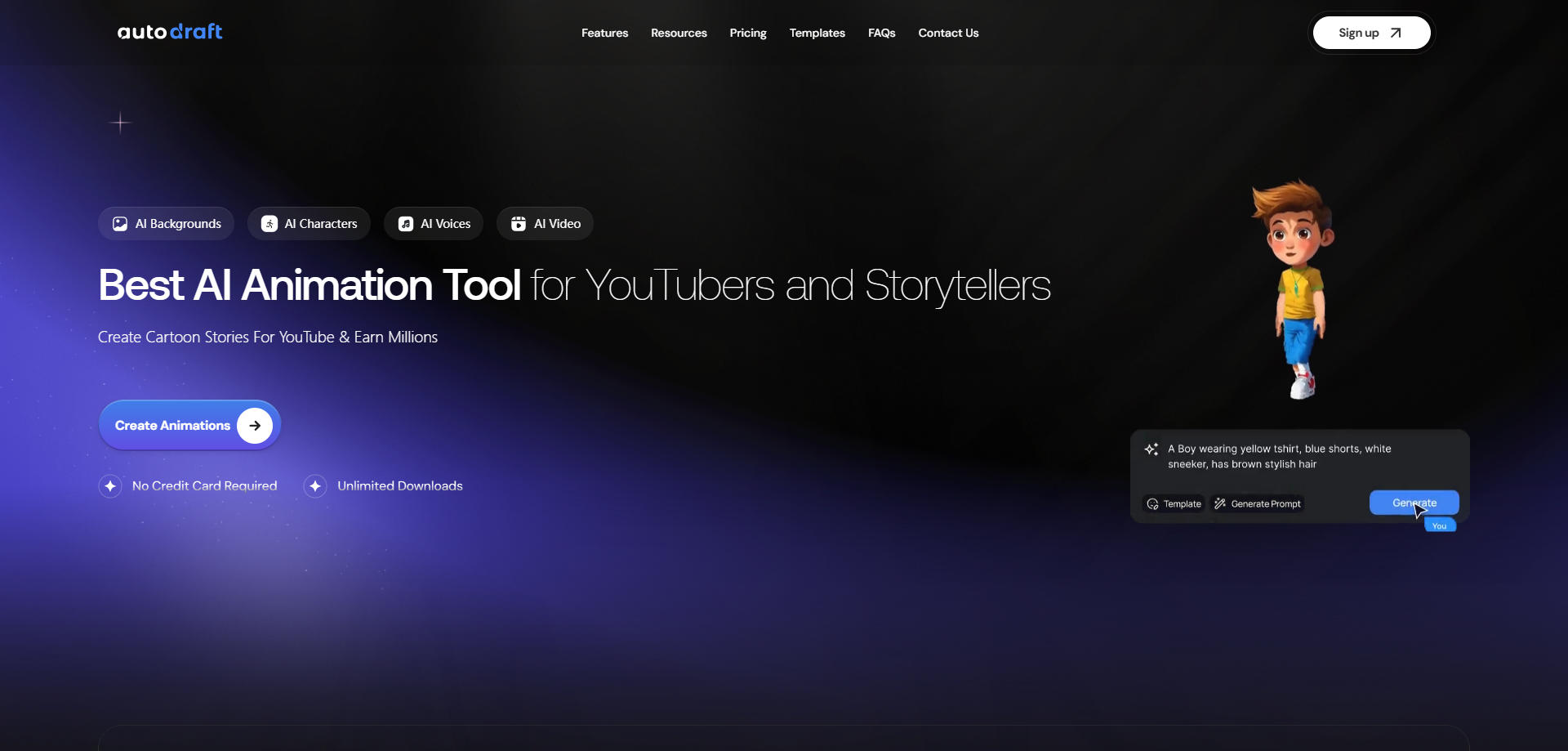1568x751 pixels.
Task: Jump to the FAQs section
Action: pos(881,34)
